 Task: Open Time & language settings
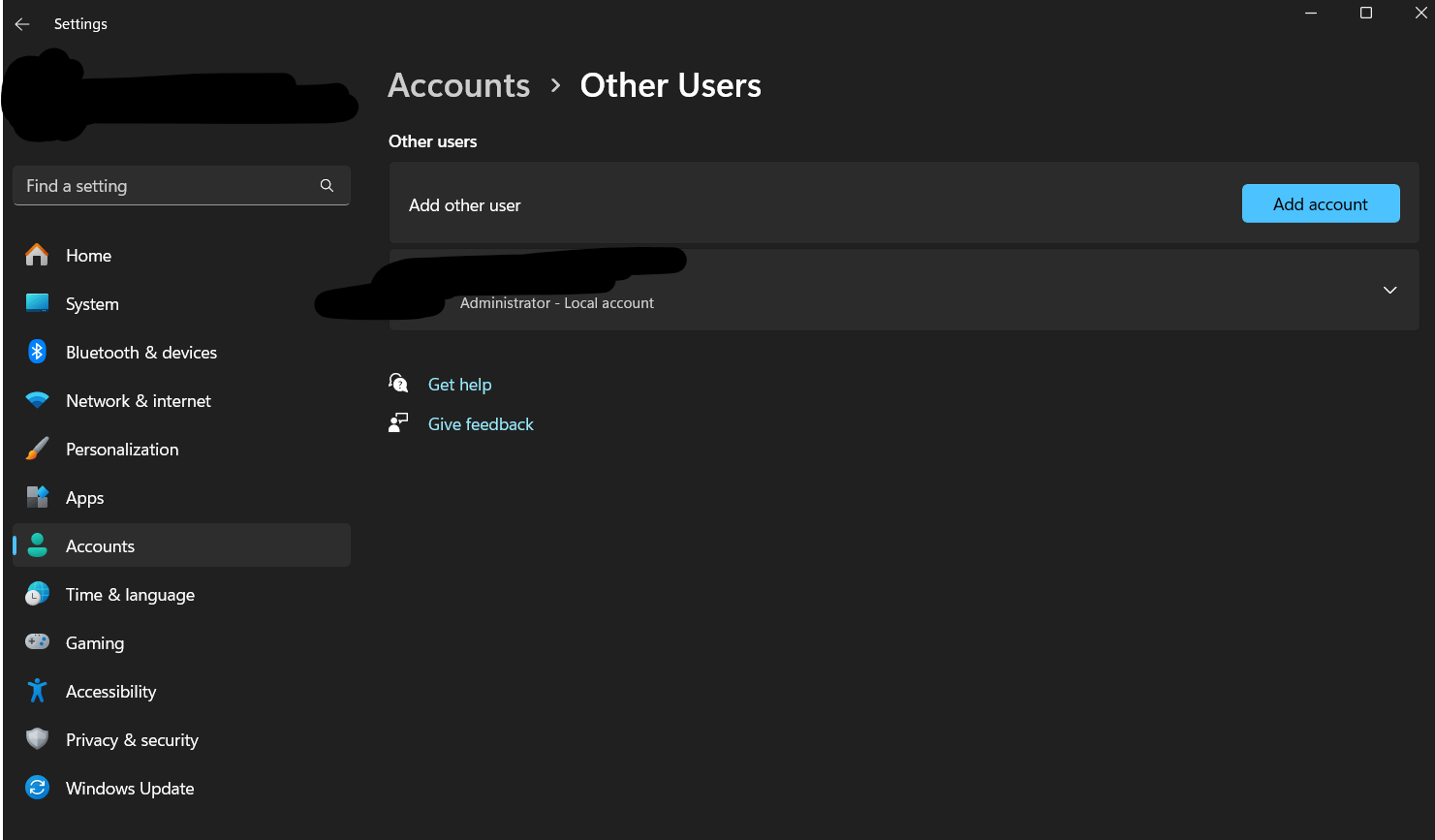pos(181,594)
